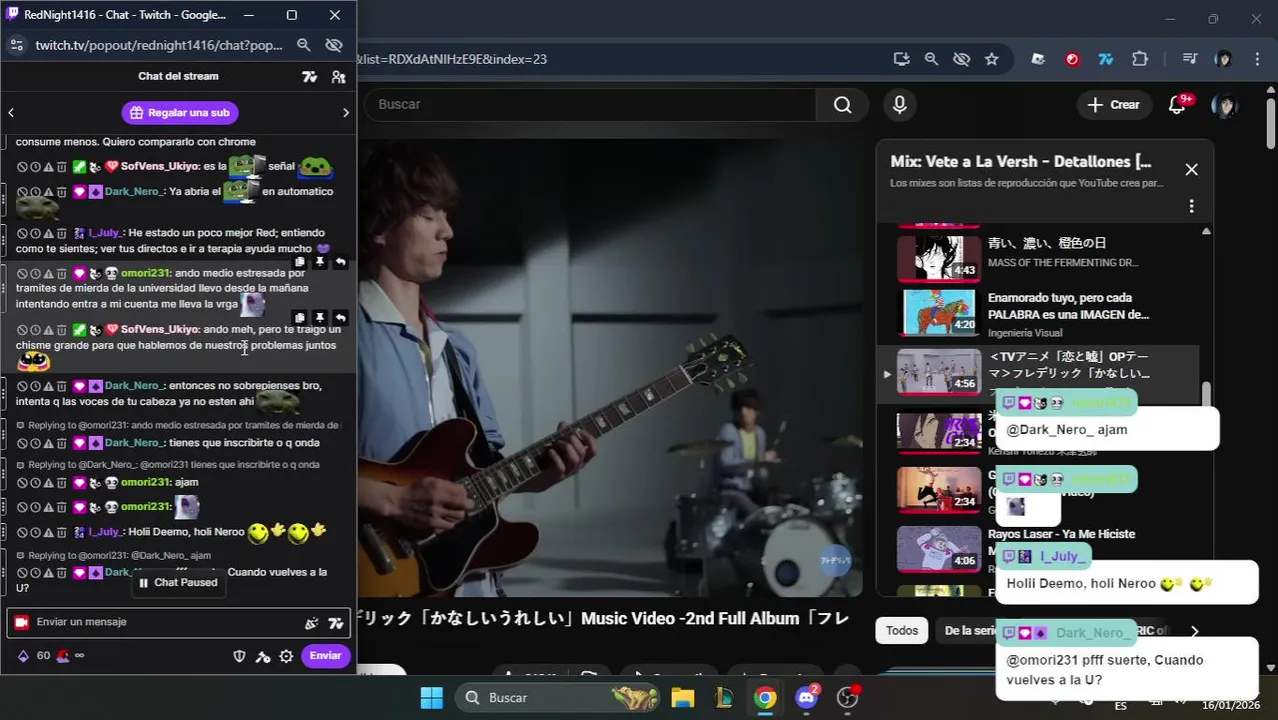This screenshot has height=720, width=1278.
Task: Reply to omori231's 'ando medio estresada' message
Action: 340,262
